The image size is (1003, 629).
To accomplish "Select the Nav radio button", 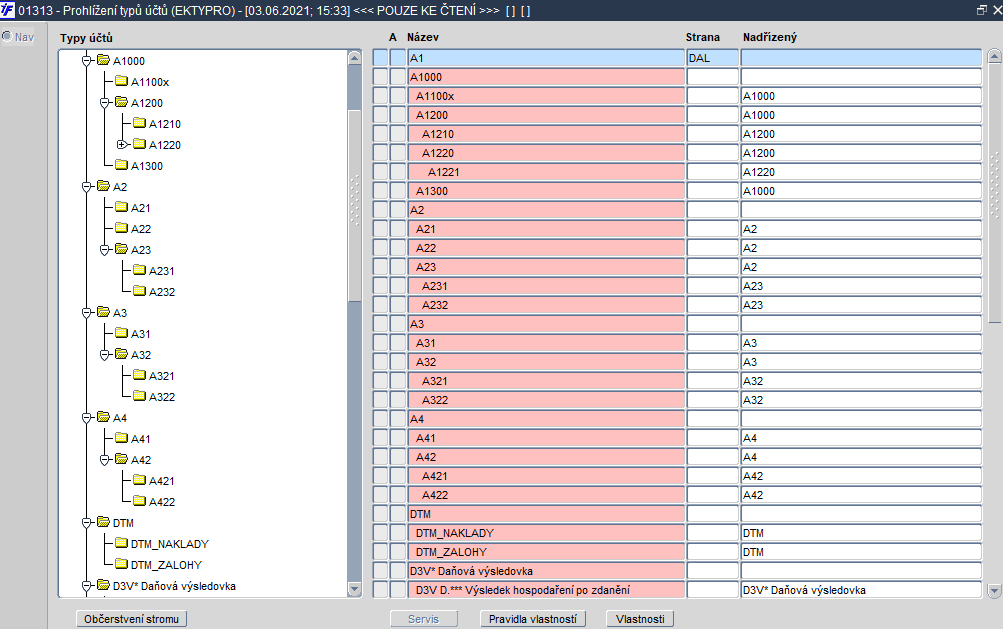I will [6, 36].
